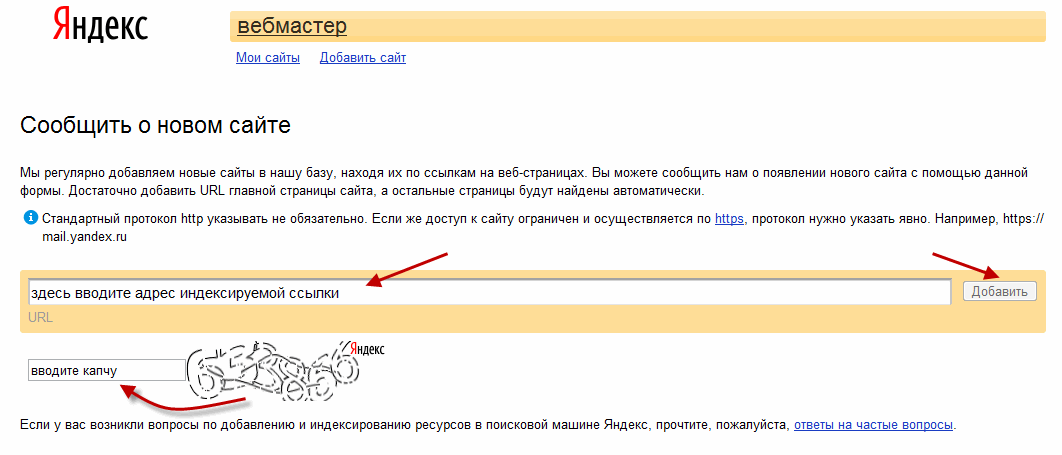The height and width of the screenshot is (455, 1062).
Task: Click the Добавить button
Action: click(999, 292)
